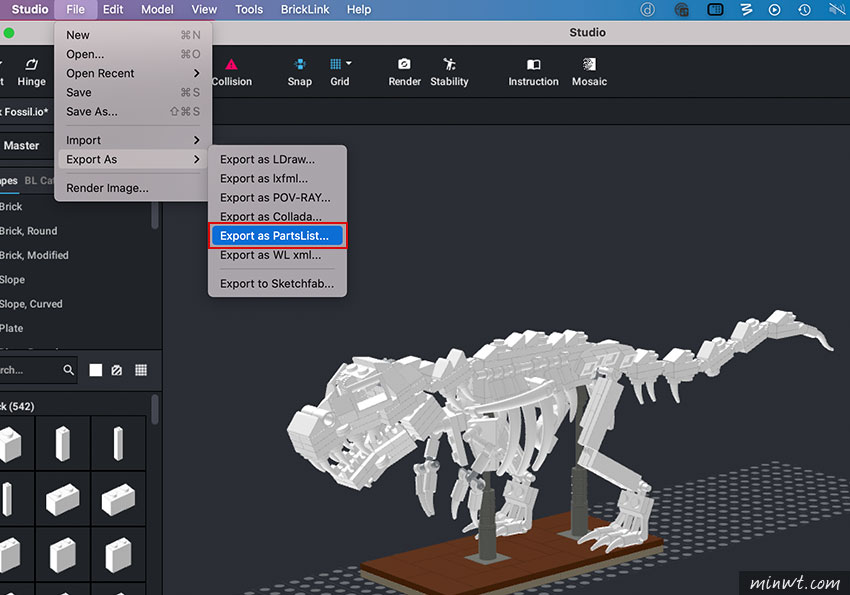The image size is (850, 595).
Task: Expand the Export As submenu
Action: [x=133, y=159]
